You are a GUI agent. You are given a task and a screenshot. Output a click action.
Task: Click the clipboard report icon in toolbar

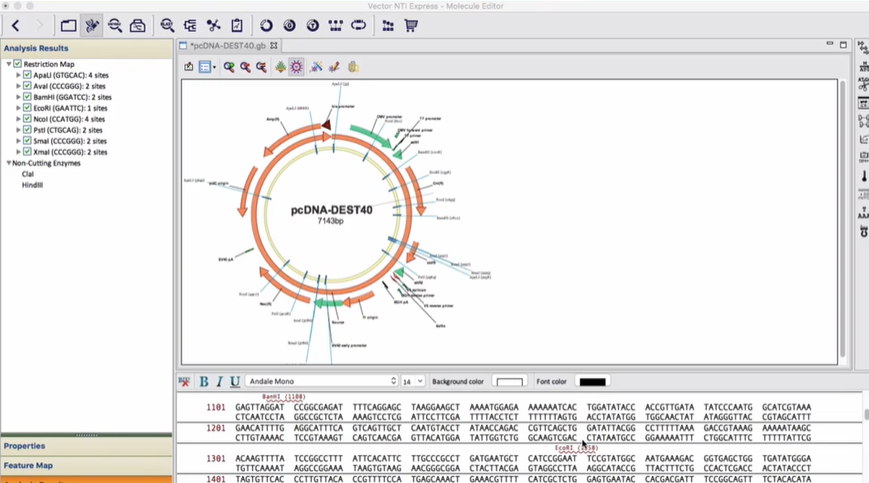pos(237,25)
